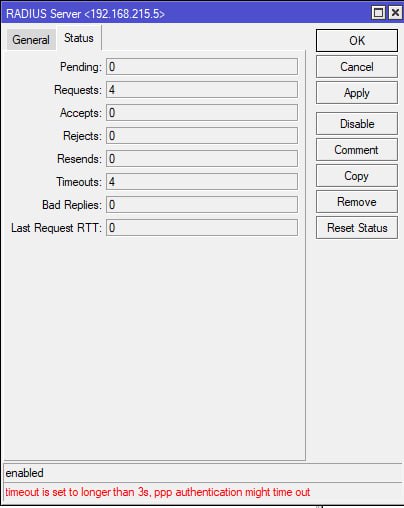Apply the RADIUS server settings
Screen dimensions: 404x508
(357, 93)
